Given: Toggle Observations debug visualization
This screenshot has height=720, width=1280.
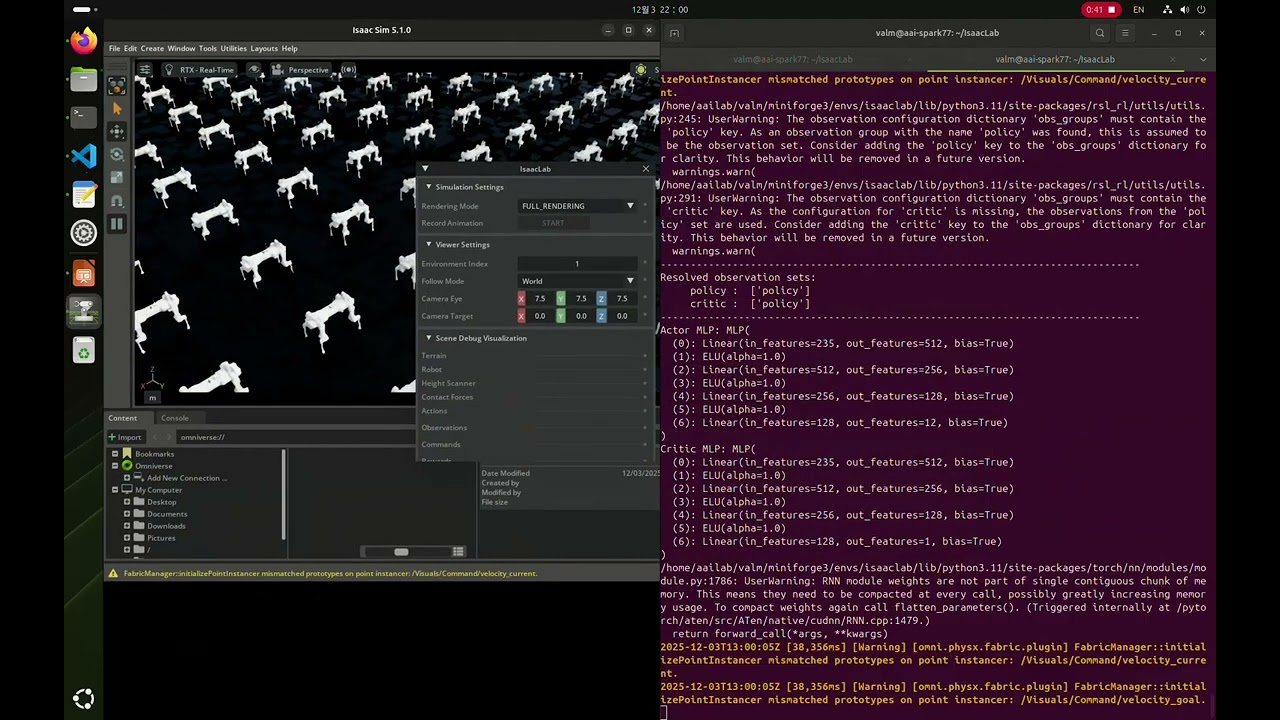Looking at the screenshot, I should tap(645, 428).
